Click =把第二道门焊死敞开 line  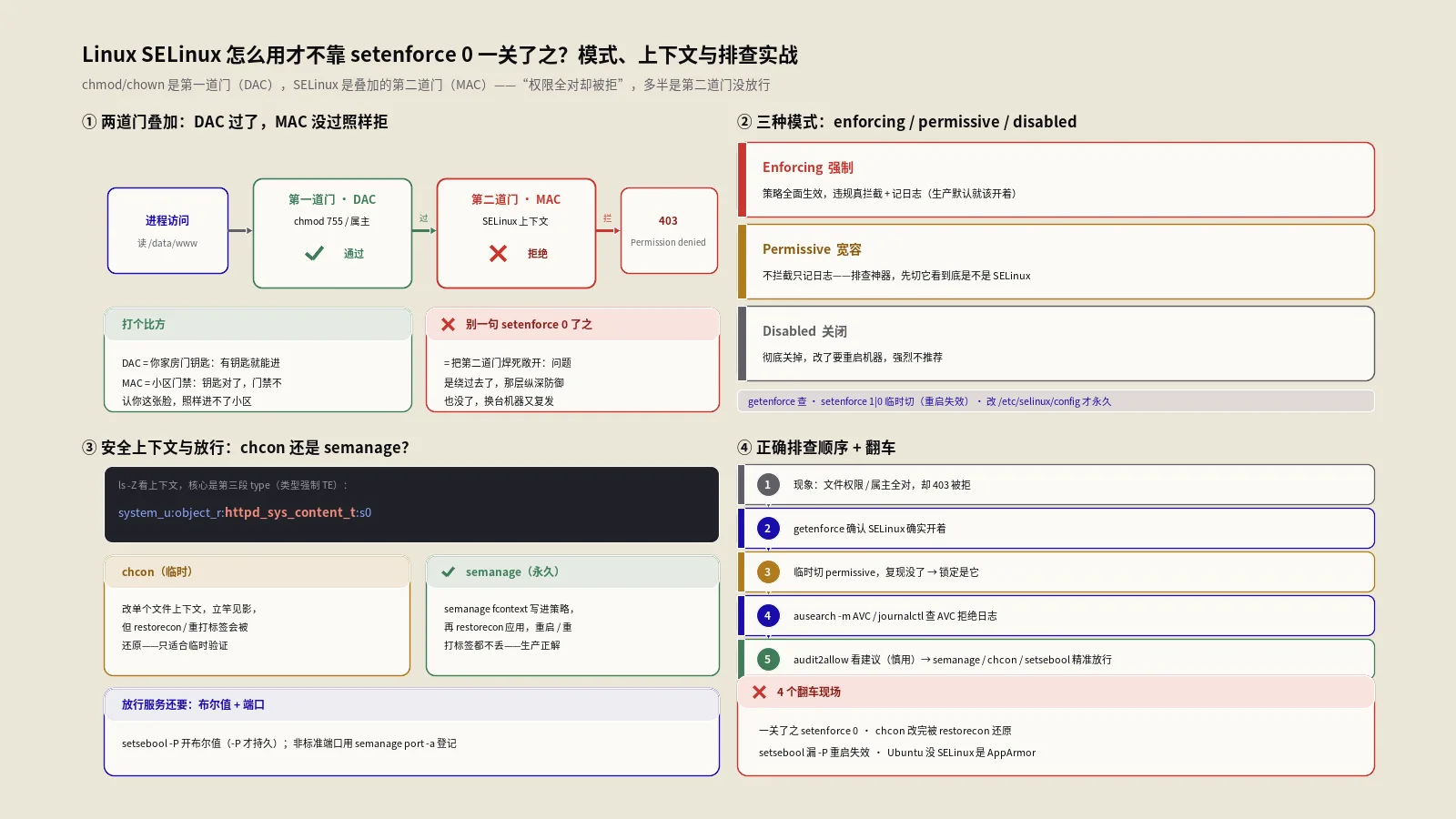point(507,363)
